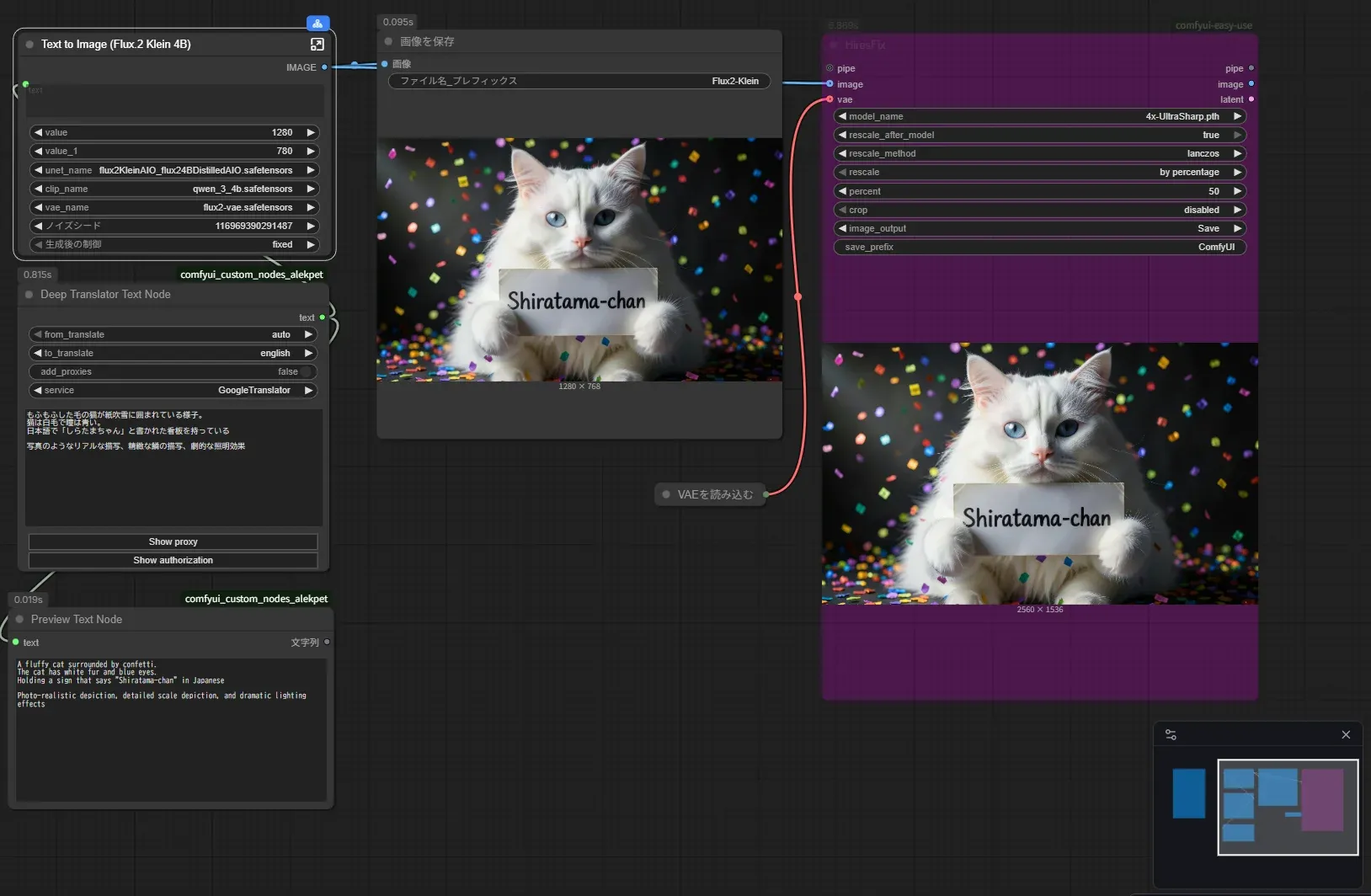Viewport: 1371px width, 896px height.
Task: Select the IMAGE output dot on Text to Image node
Action: pos(324,67)
